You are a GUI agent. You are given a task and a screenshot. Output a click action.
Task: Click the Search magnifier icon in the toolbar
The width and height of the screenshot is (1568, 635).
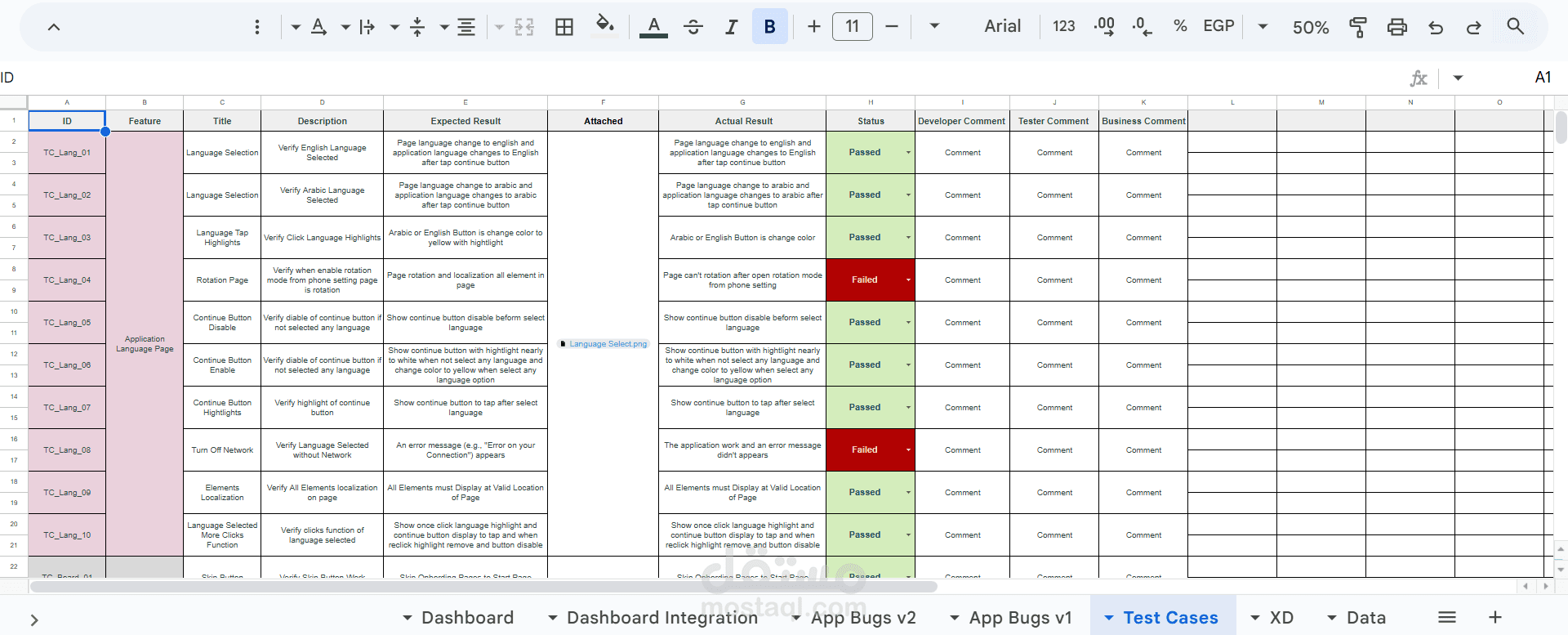tap(1515, 26)
